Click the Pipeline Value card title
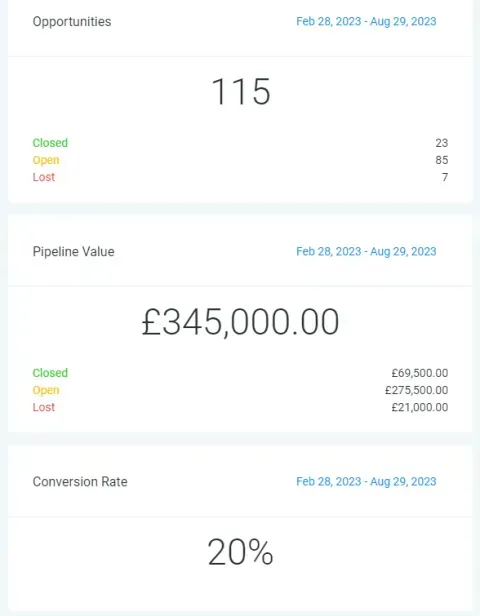This screenshot has width=480, height=616. pyautogui.click(x=73, y=252)
